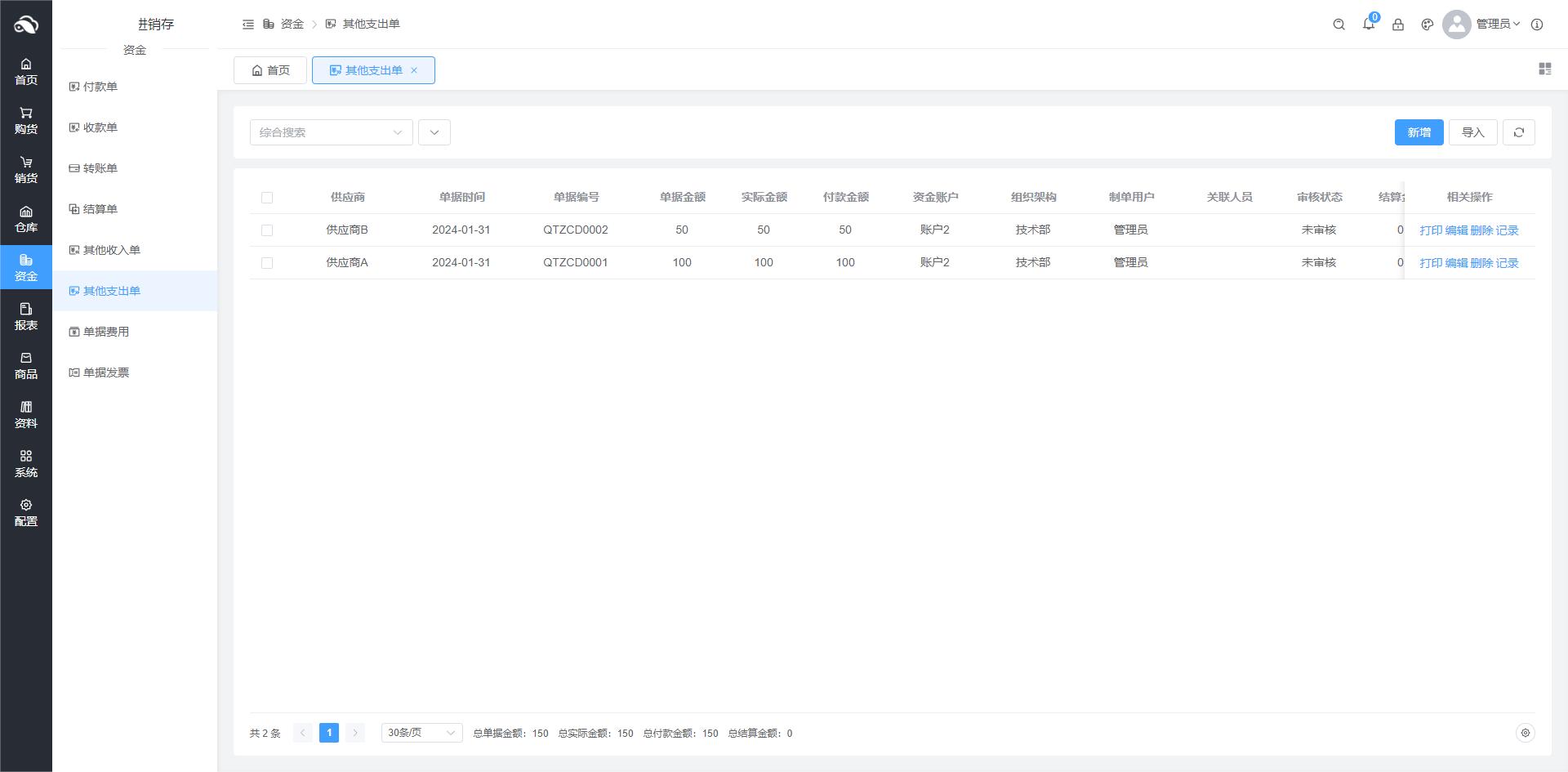The image size is (1568, 772).
Task: Open the theme palette icon
Action: (x=1427, y=25)
